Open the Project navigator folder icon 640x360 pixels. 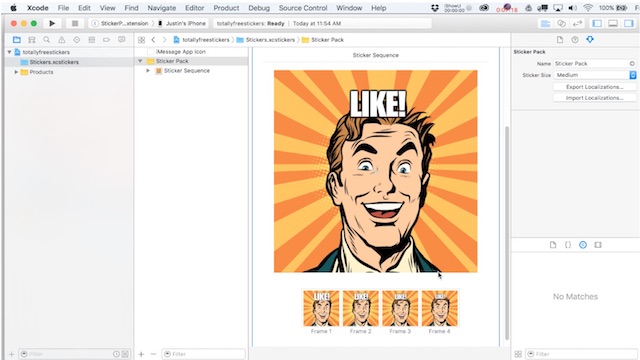pos(17,40)
